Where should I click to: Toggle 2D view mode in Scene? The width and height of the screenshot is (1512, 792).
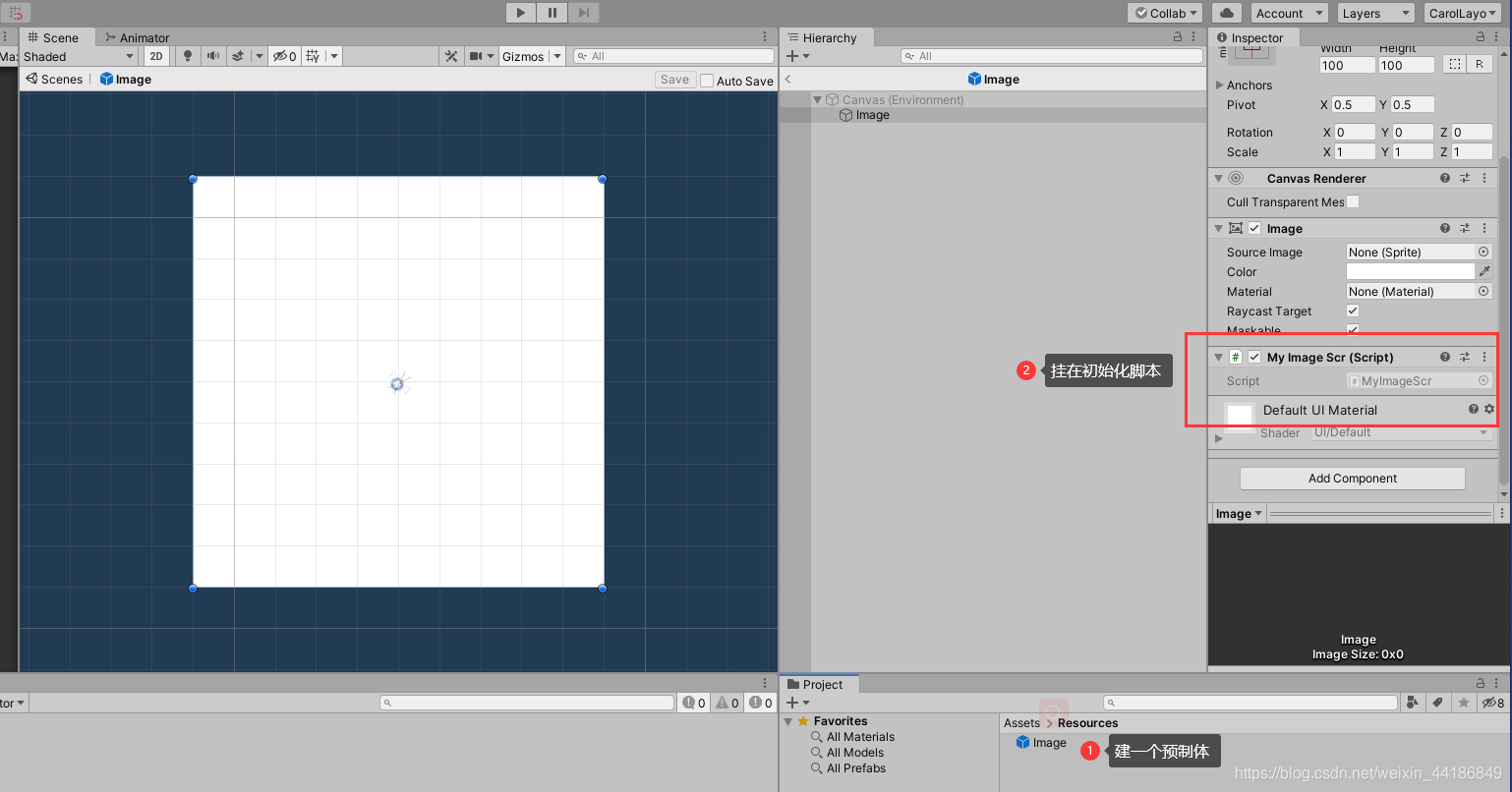pyautogui.click(x=156, y=56)
